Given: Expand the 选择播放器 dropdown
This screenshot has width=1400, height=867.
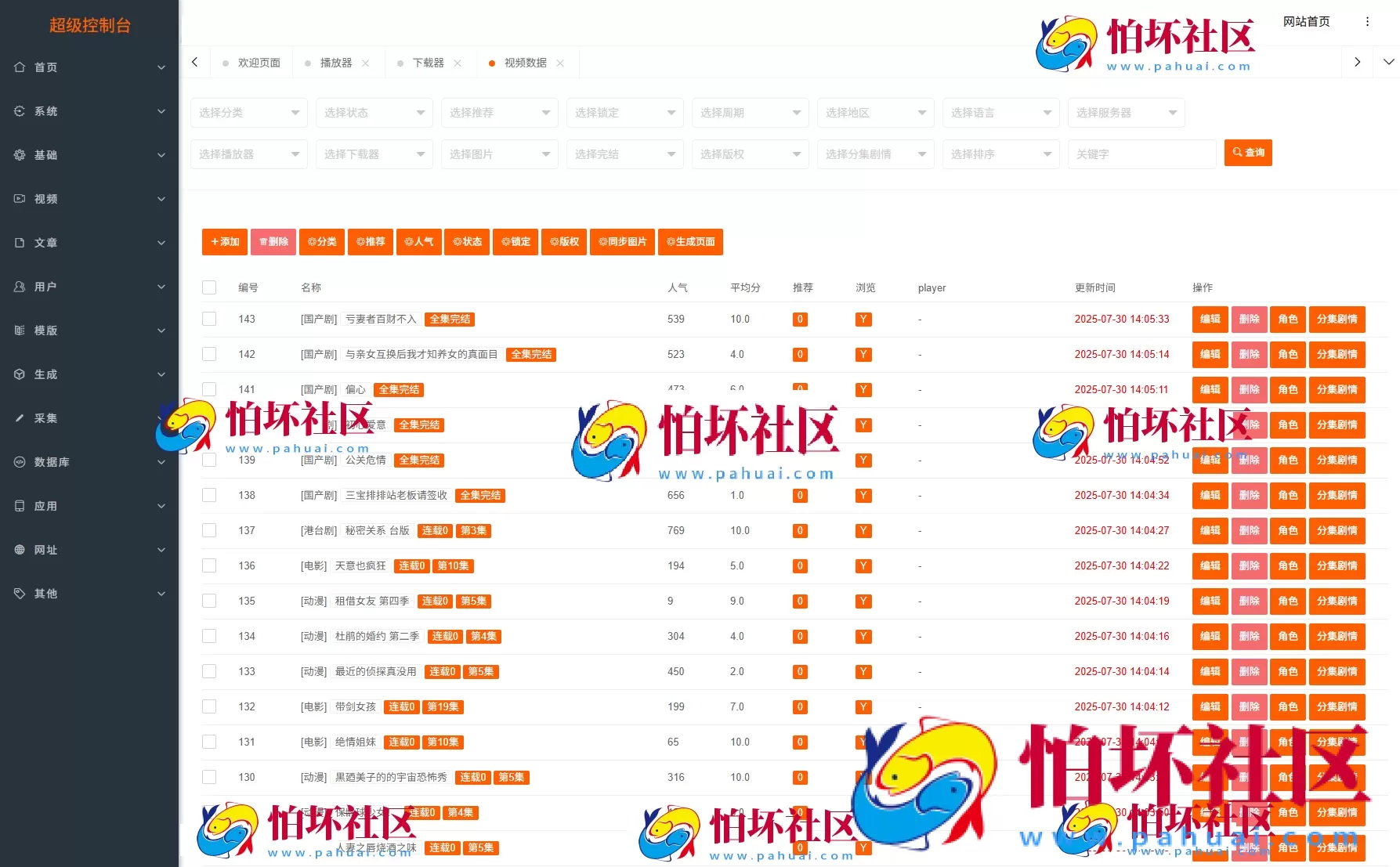Looking at the screenshot, I should [248, 154].
